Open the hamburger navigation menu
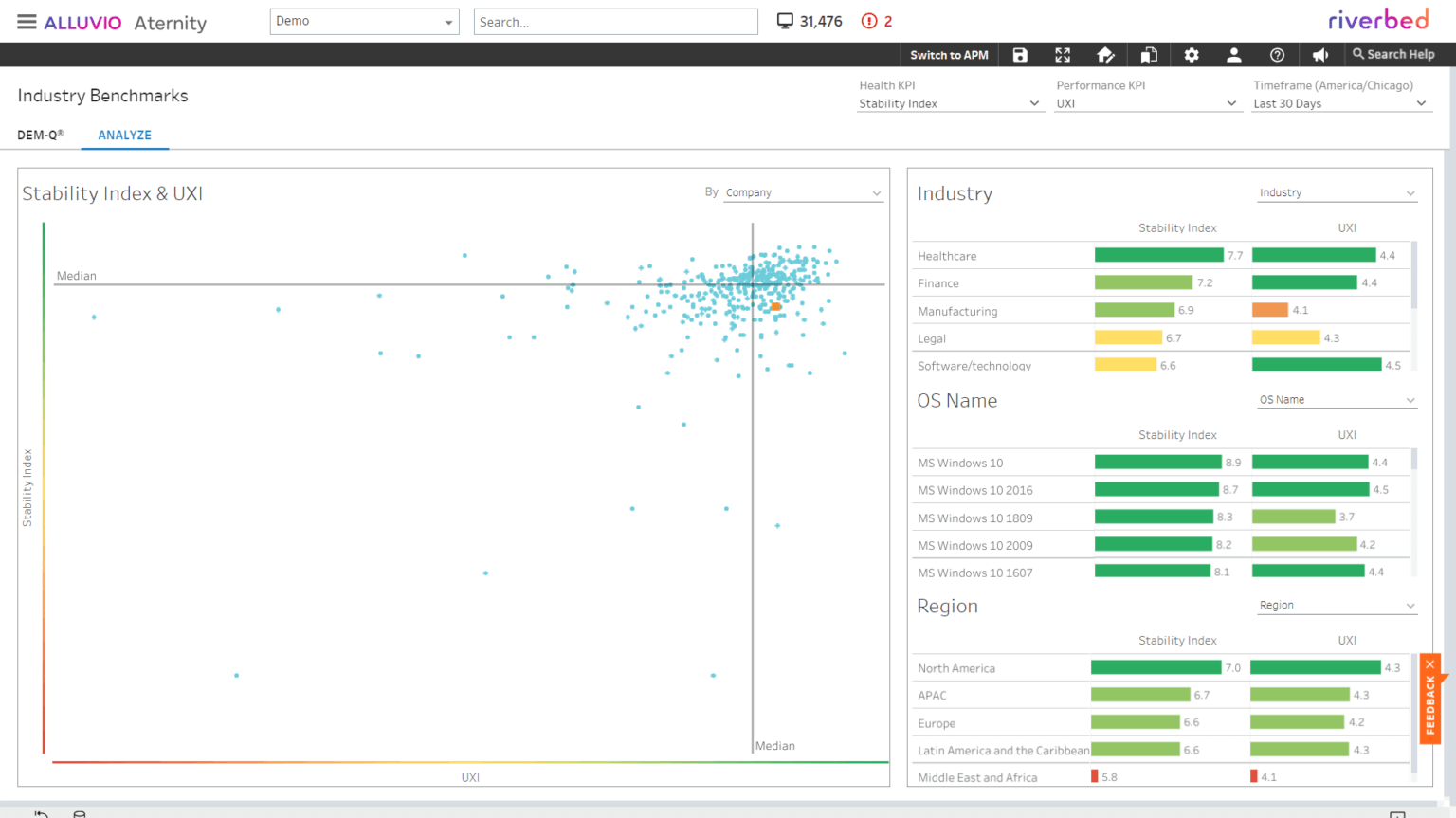Image resolution: width=1456 pixels, height=818 pixels. (x=26, y=23)
